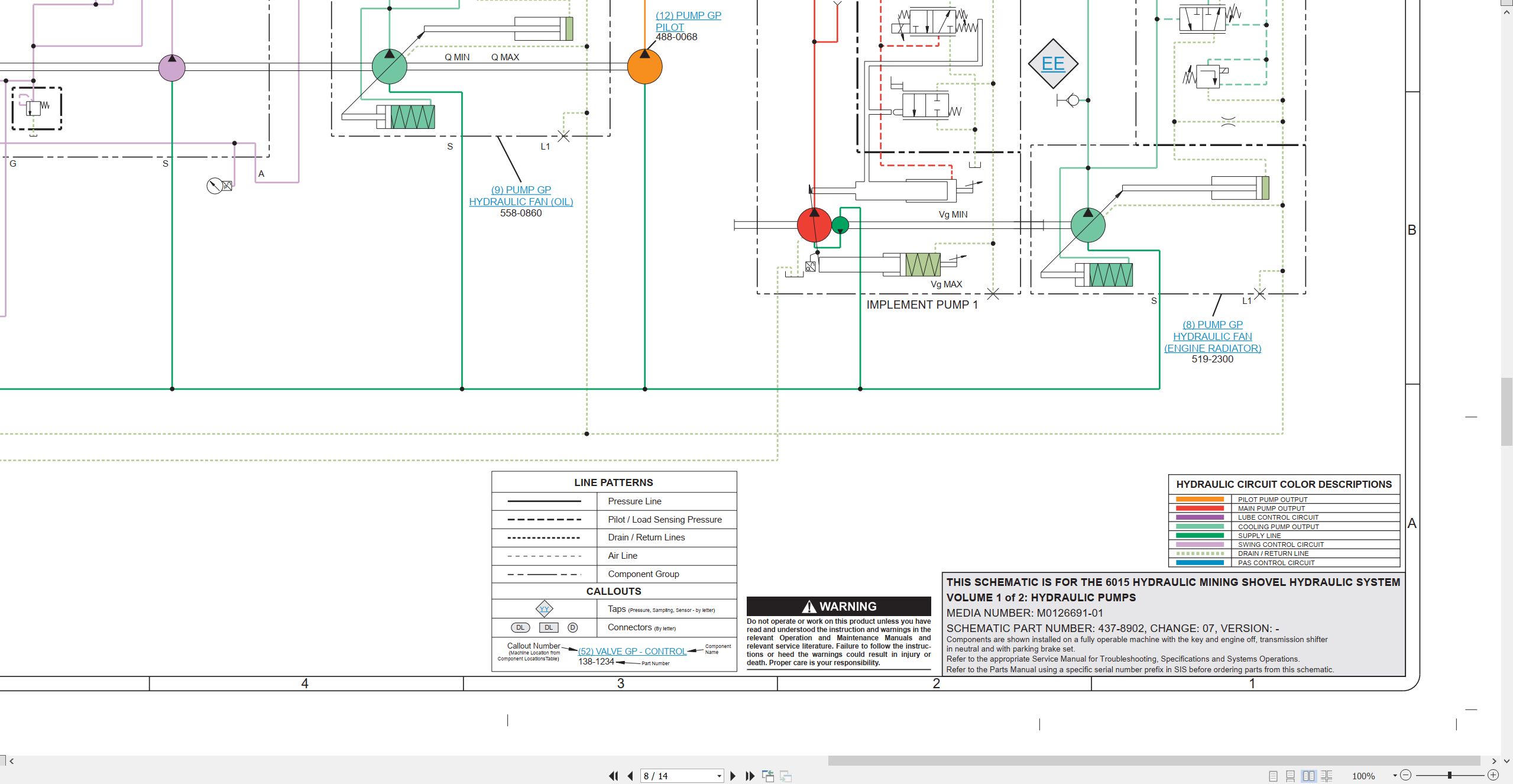Toggle two-page facing view
The width and height of the screenshot is (1513, 784).
(x=1308, y=776)
